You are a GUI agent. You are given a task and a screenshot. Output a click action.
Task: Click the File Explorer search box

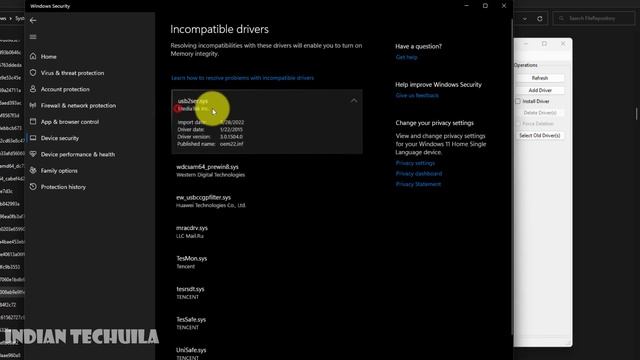click(593, 18)
